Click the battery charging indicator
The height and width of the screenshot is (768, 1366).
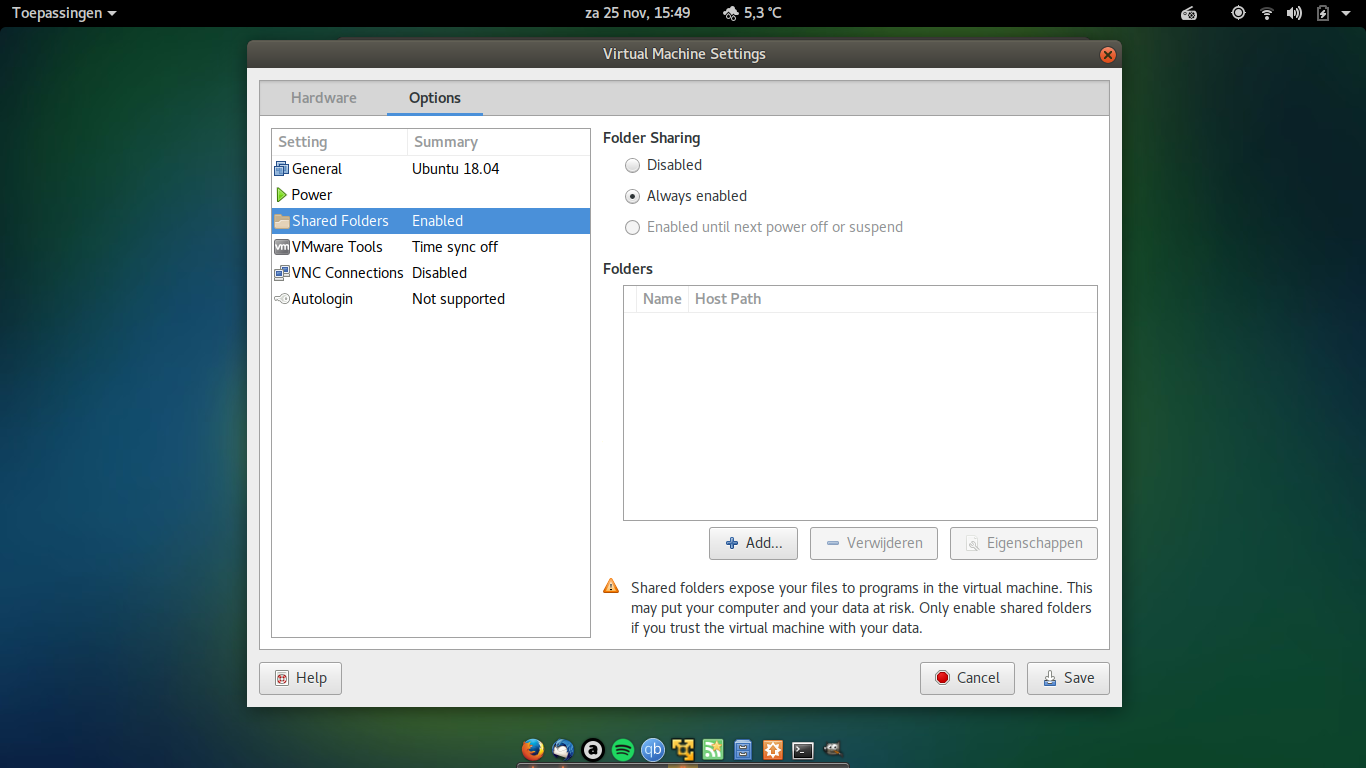(1323, 13)
